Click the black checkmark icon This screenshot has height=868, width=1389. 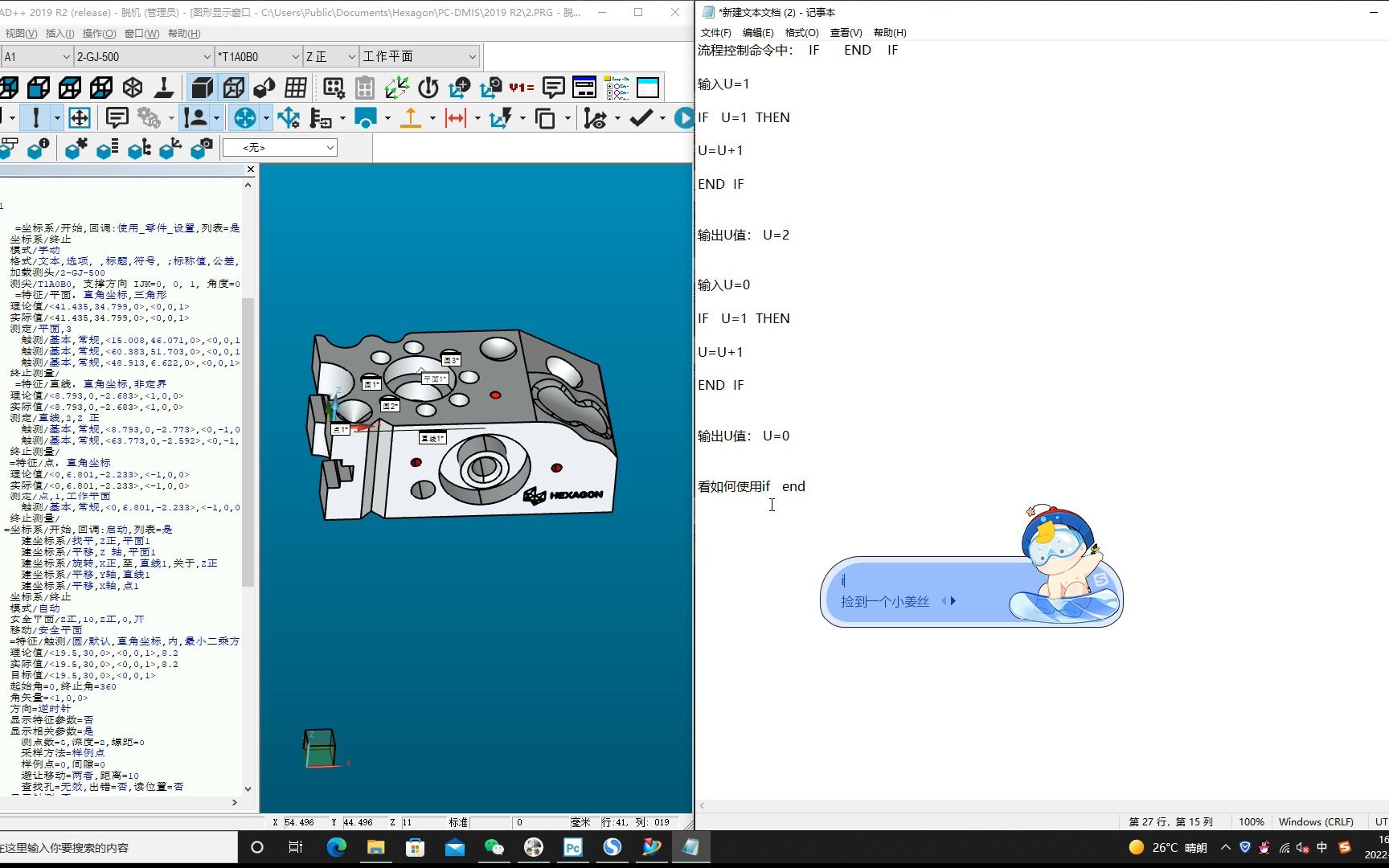pos(641,117)
